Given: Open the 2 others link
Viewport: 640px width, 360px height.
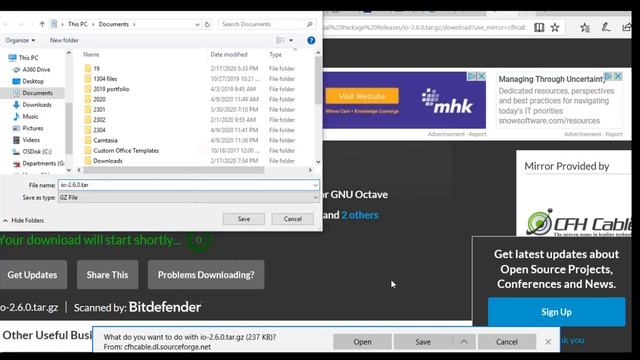Looking at the screenshot, I should [x=360, y=215].
